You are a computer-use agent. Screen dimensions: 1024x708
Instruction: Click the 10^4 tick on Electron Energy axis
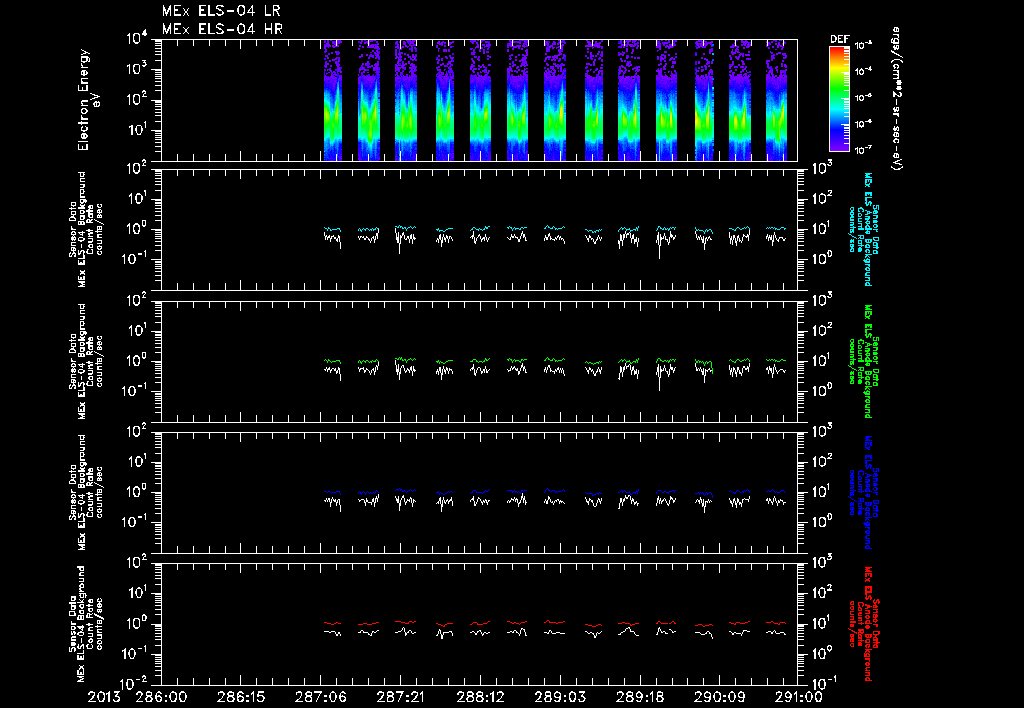click(136, 39)
